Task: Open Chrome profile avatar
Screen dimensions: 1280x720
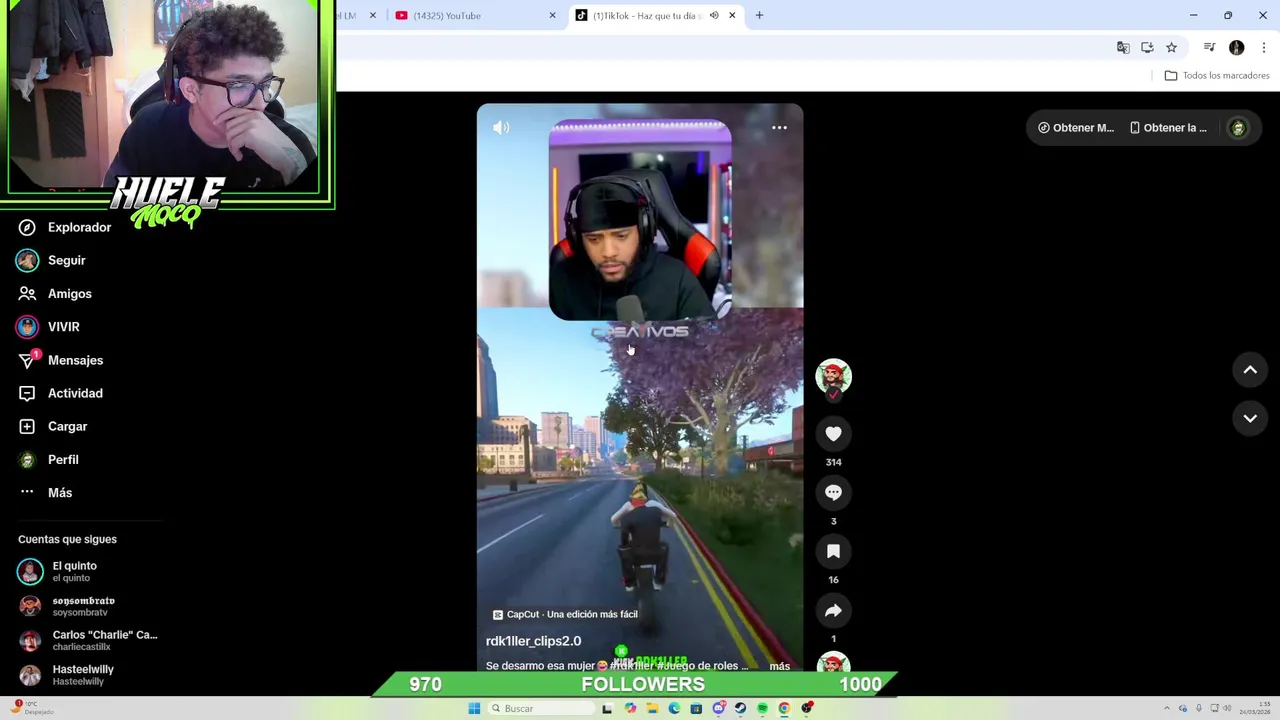Action: pos(1237,47)
